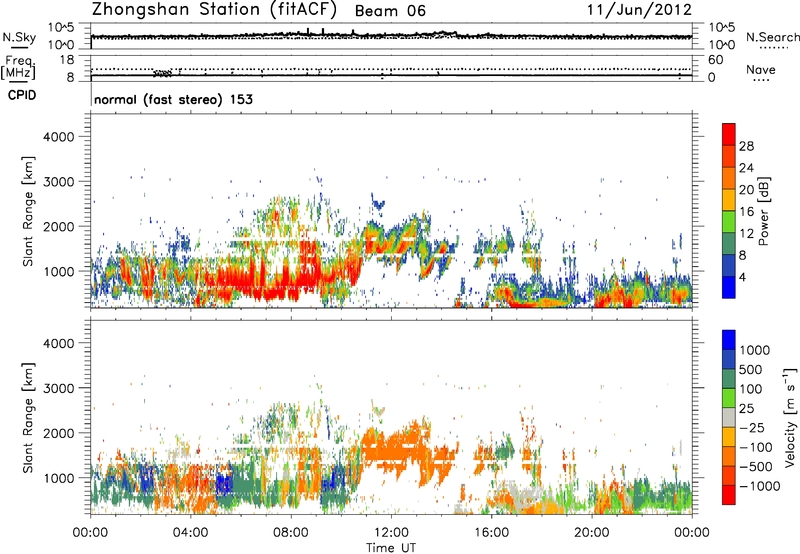The width and height of the screenshot is (800, 554).
Task: Select the 'normal (fast stereo) 153' text
Action: [173, 99]
